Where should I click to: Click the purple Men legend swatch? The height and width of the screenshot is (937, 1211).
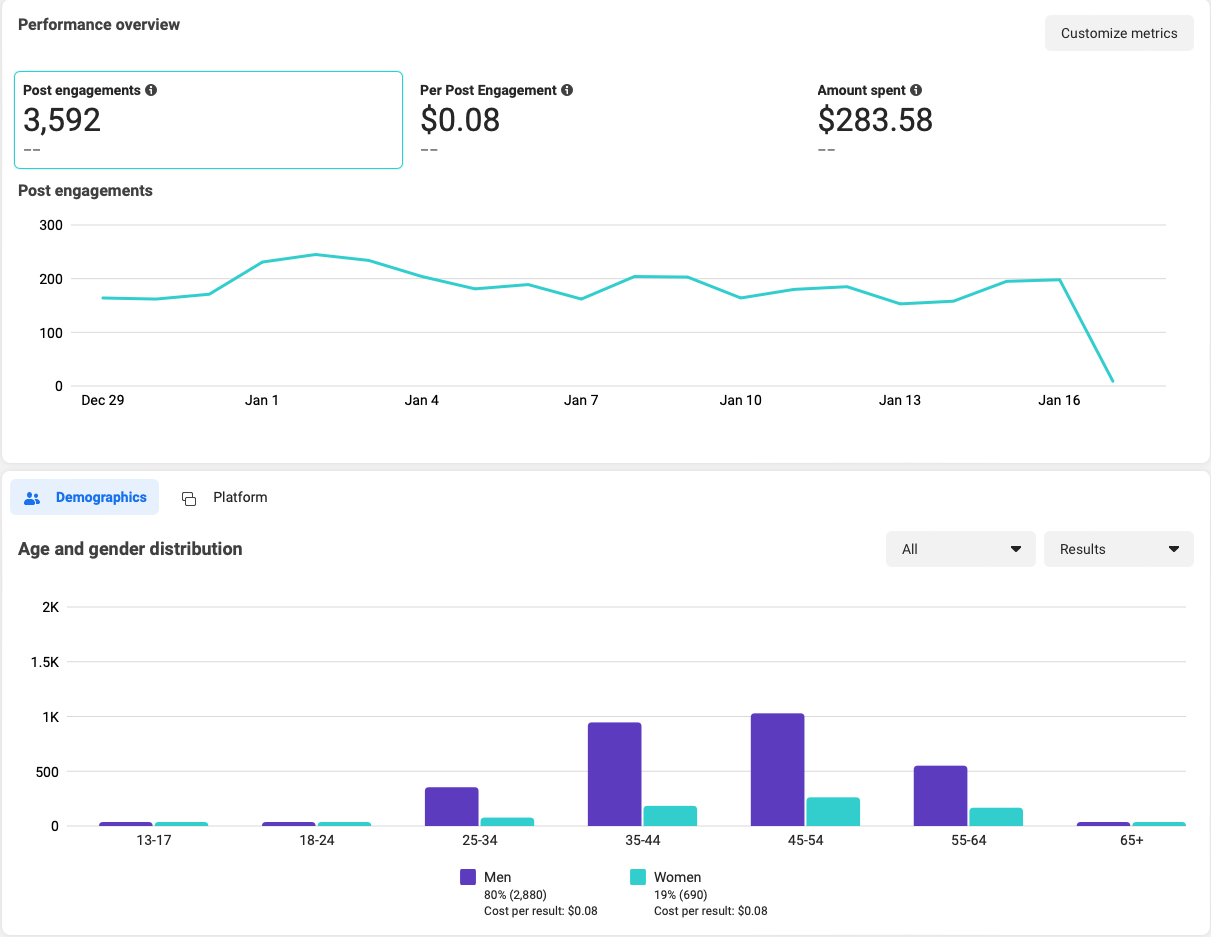468,877
